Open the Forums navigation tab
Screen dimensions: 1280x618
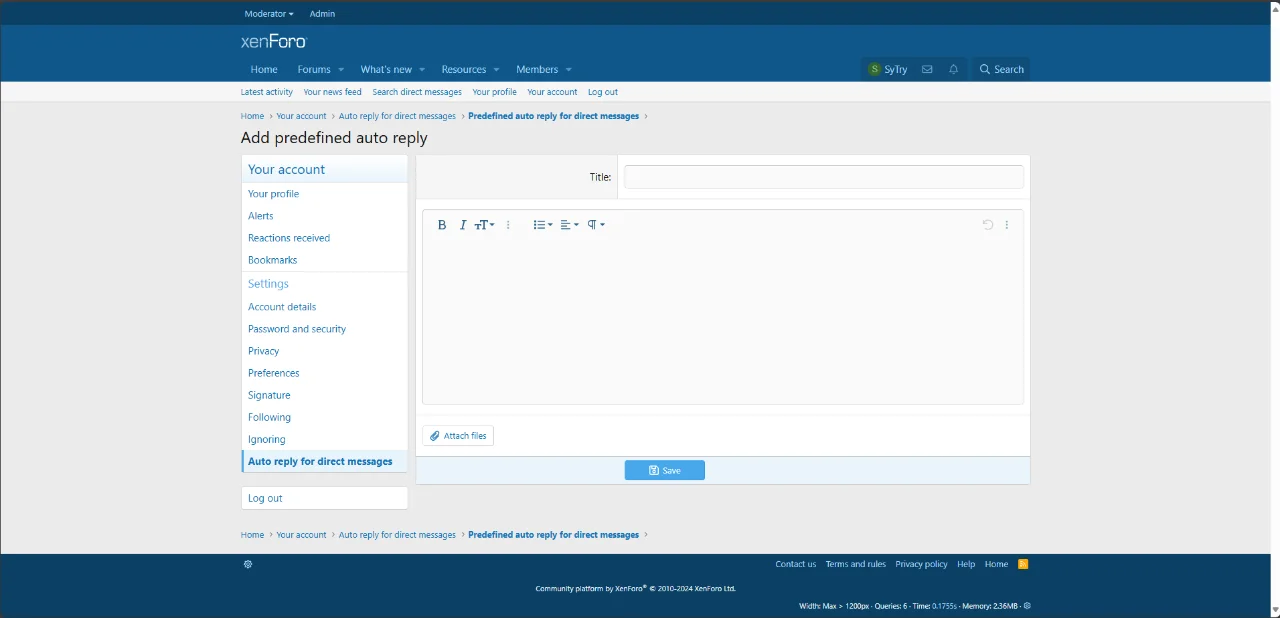tap(314, 70)
